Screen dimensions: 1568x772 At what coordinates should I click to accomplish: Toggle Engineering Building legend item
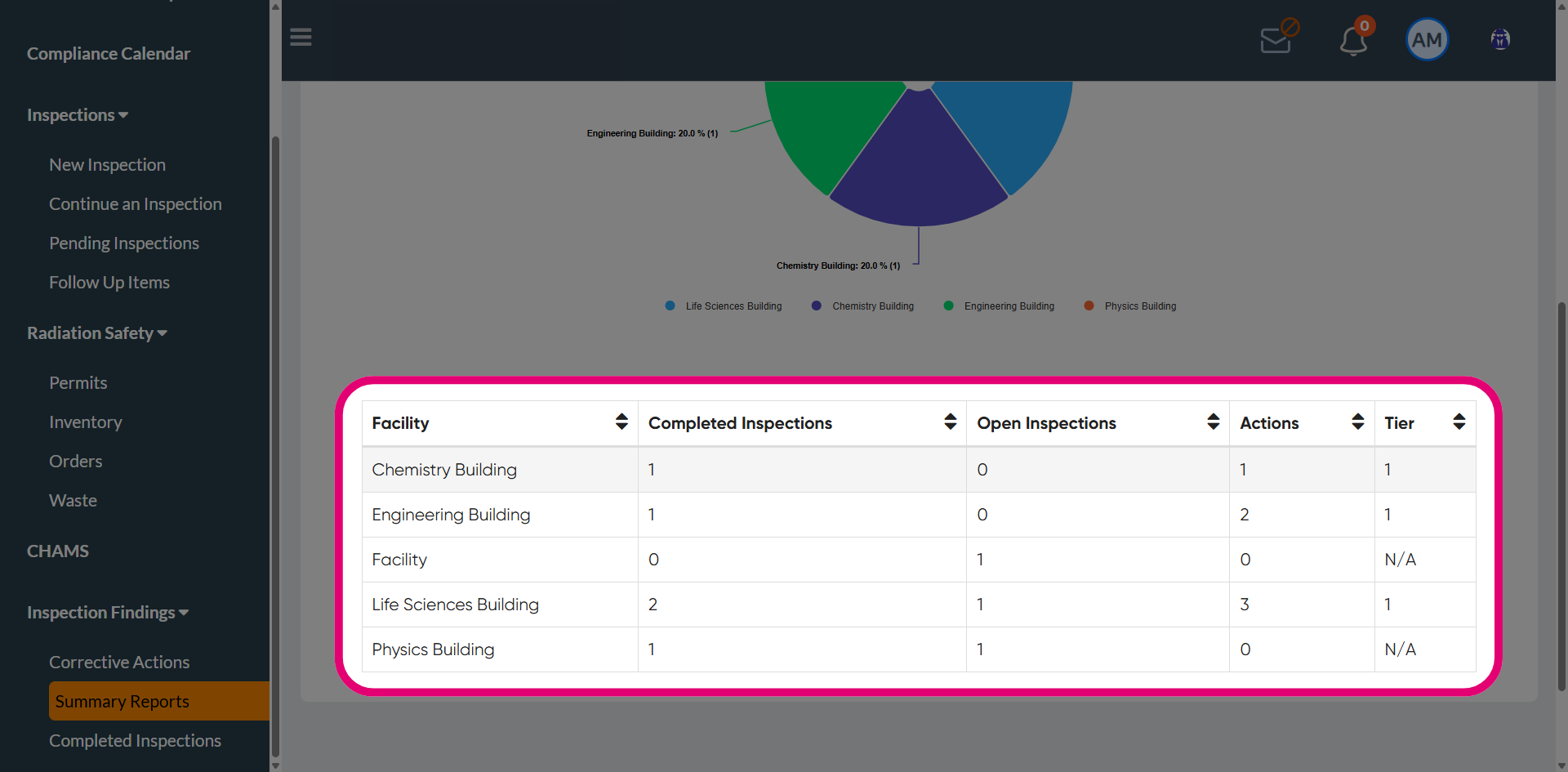point(999,306)
